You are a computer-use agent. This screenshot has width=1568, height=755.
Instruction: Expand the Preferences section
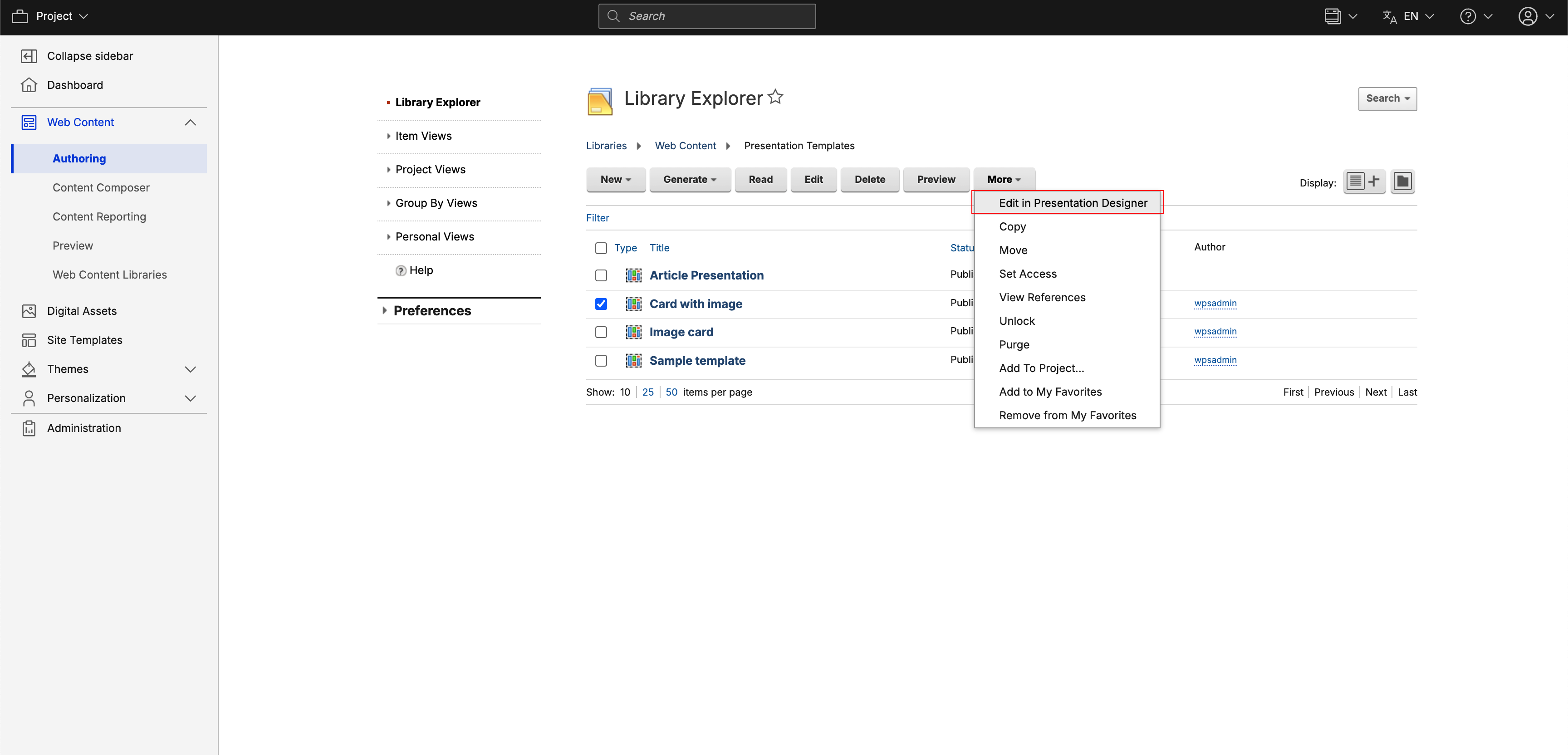[431, 310]
